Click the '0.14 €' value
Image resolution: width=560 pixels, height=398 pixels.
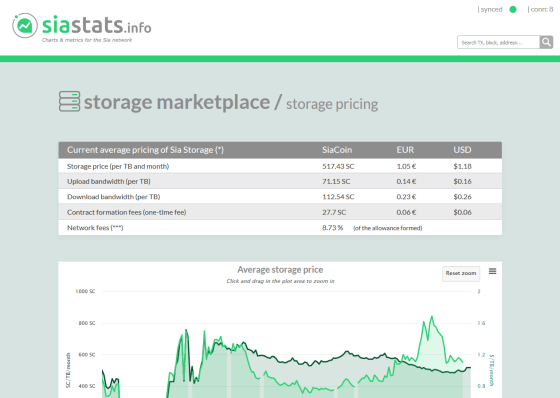406,181
